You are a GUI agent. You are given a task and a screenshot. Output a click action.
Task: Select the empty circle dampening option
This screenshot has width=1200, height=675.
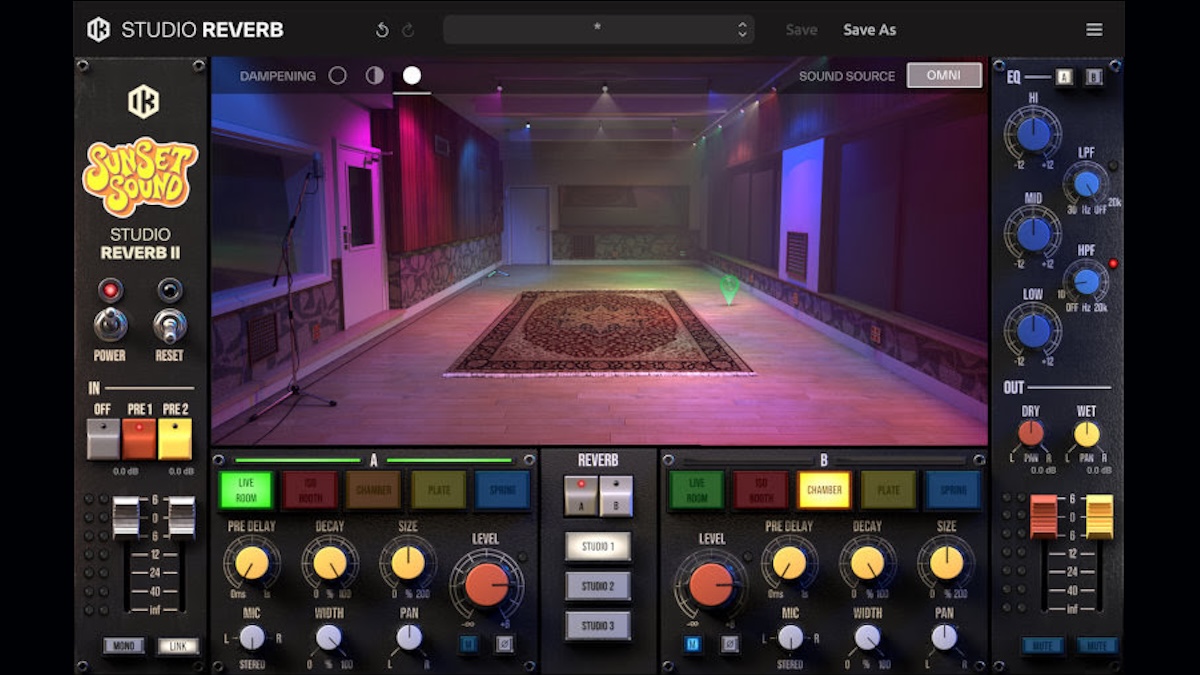[338, 76]
